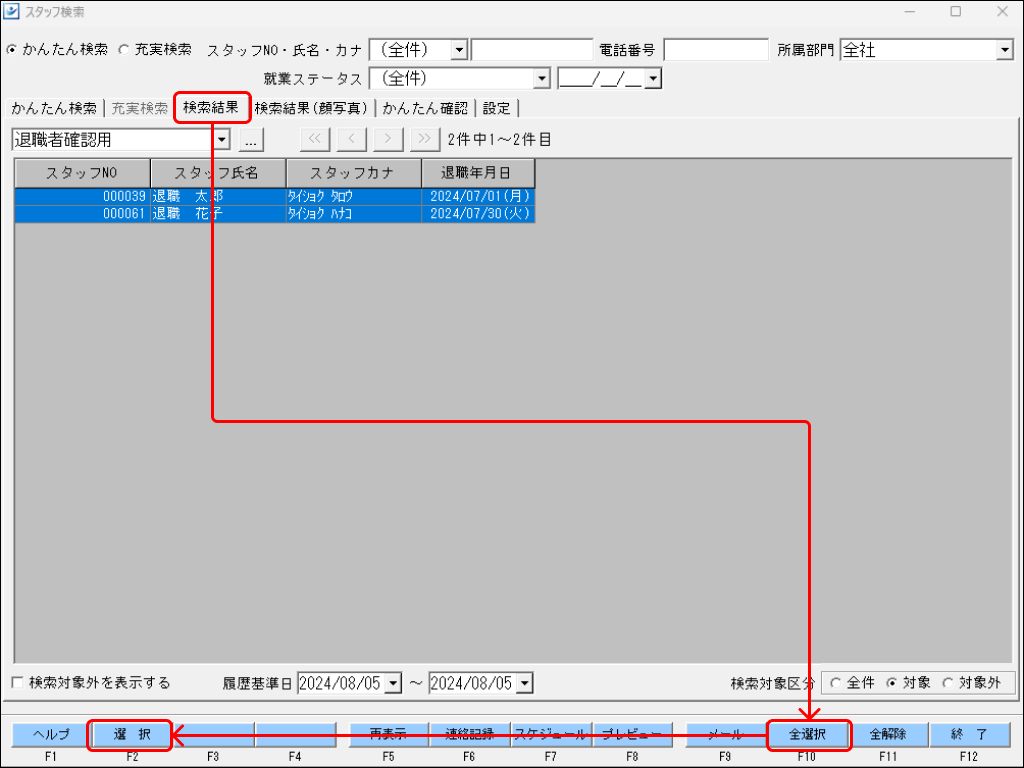Image resolution: width=1024 pixels, height=768 pixels.
Task: Switch to the 検索結果(顔写真) tab
Action: (x=312, y=108)
